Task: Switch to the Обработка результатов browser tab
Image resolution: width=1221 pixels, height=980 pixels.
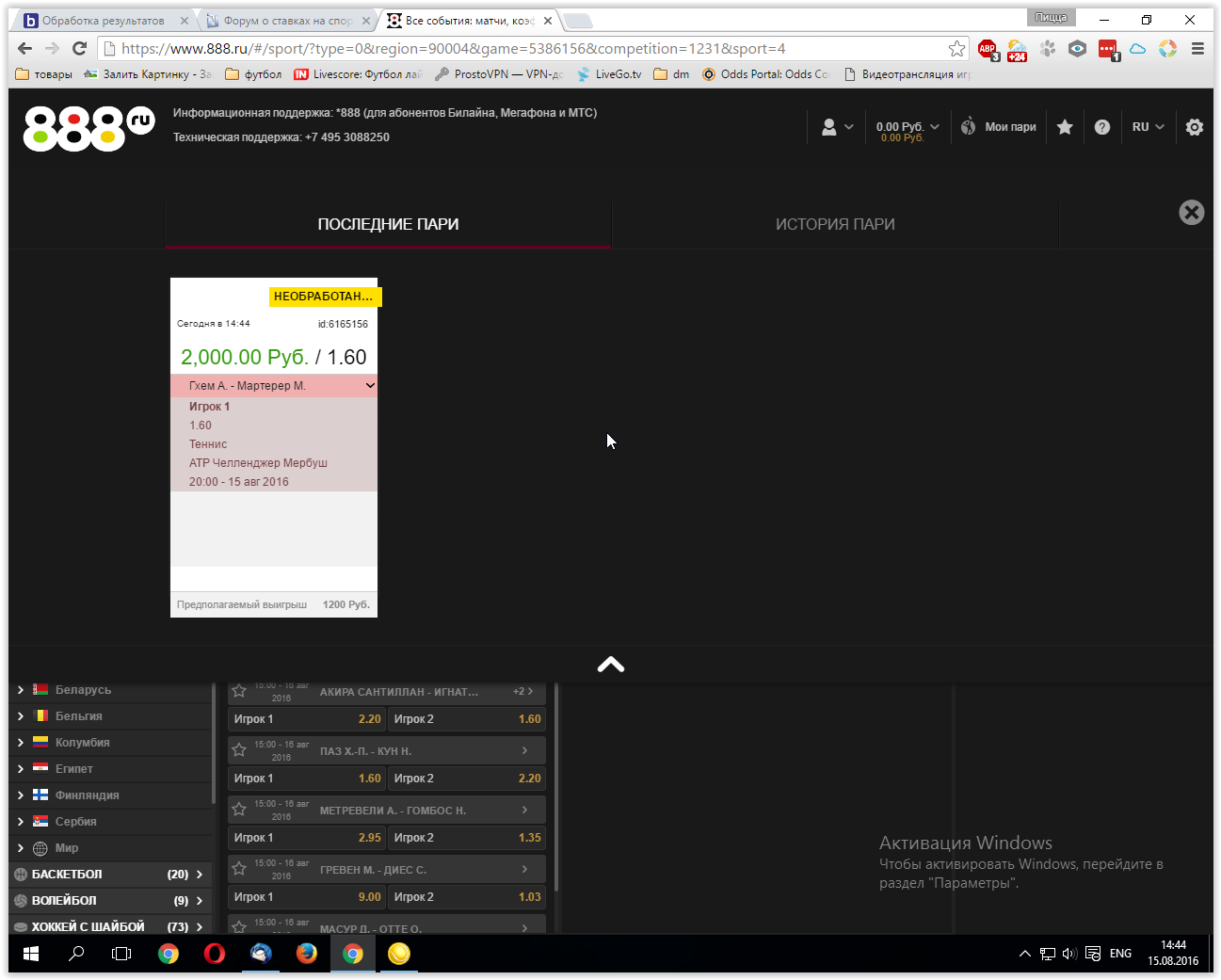Action: 103,21
